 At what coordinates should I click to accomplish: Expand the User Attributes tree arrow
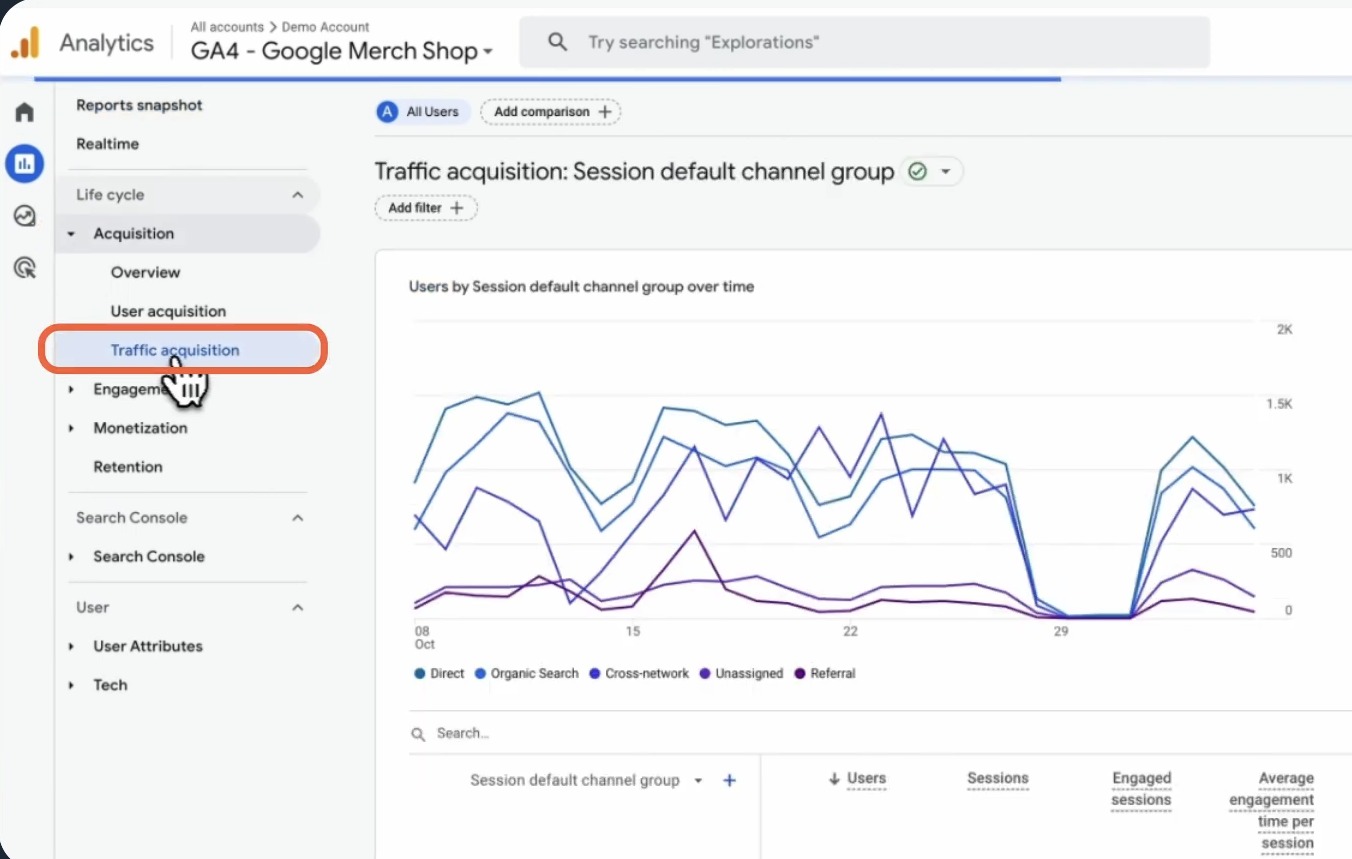(71, 647)
